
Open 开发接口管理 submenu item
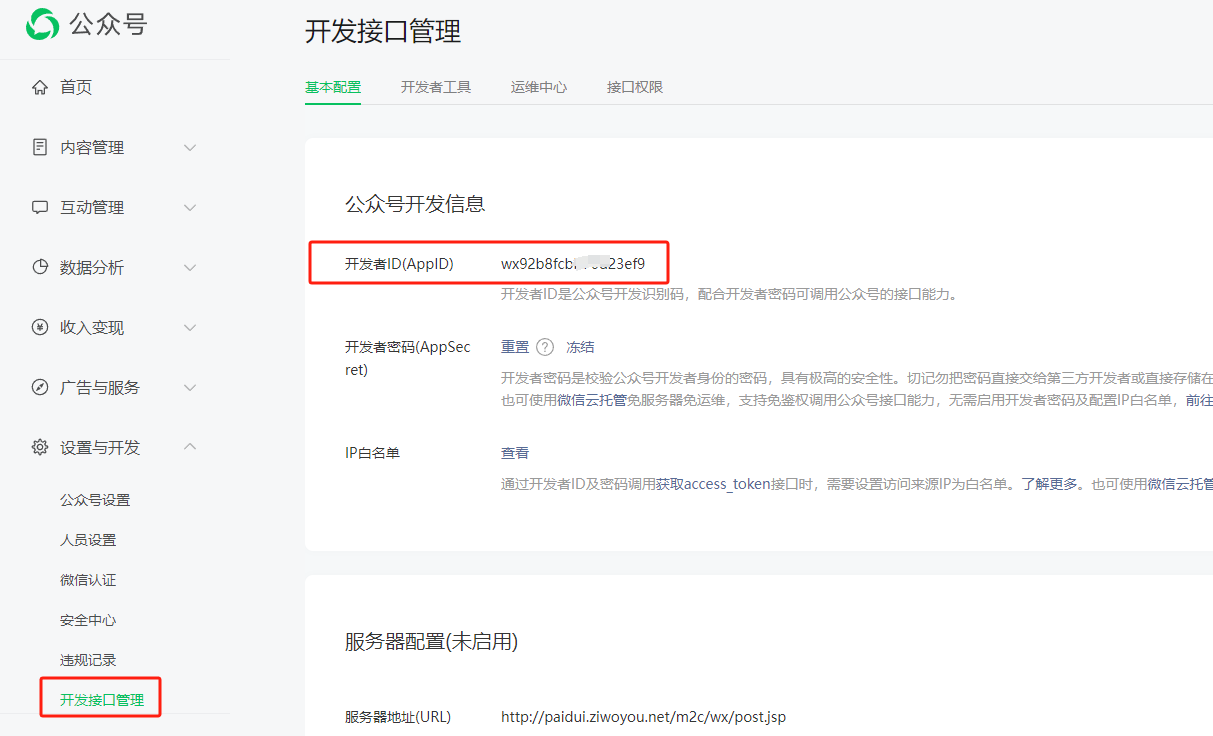click(x=102, y=700)
